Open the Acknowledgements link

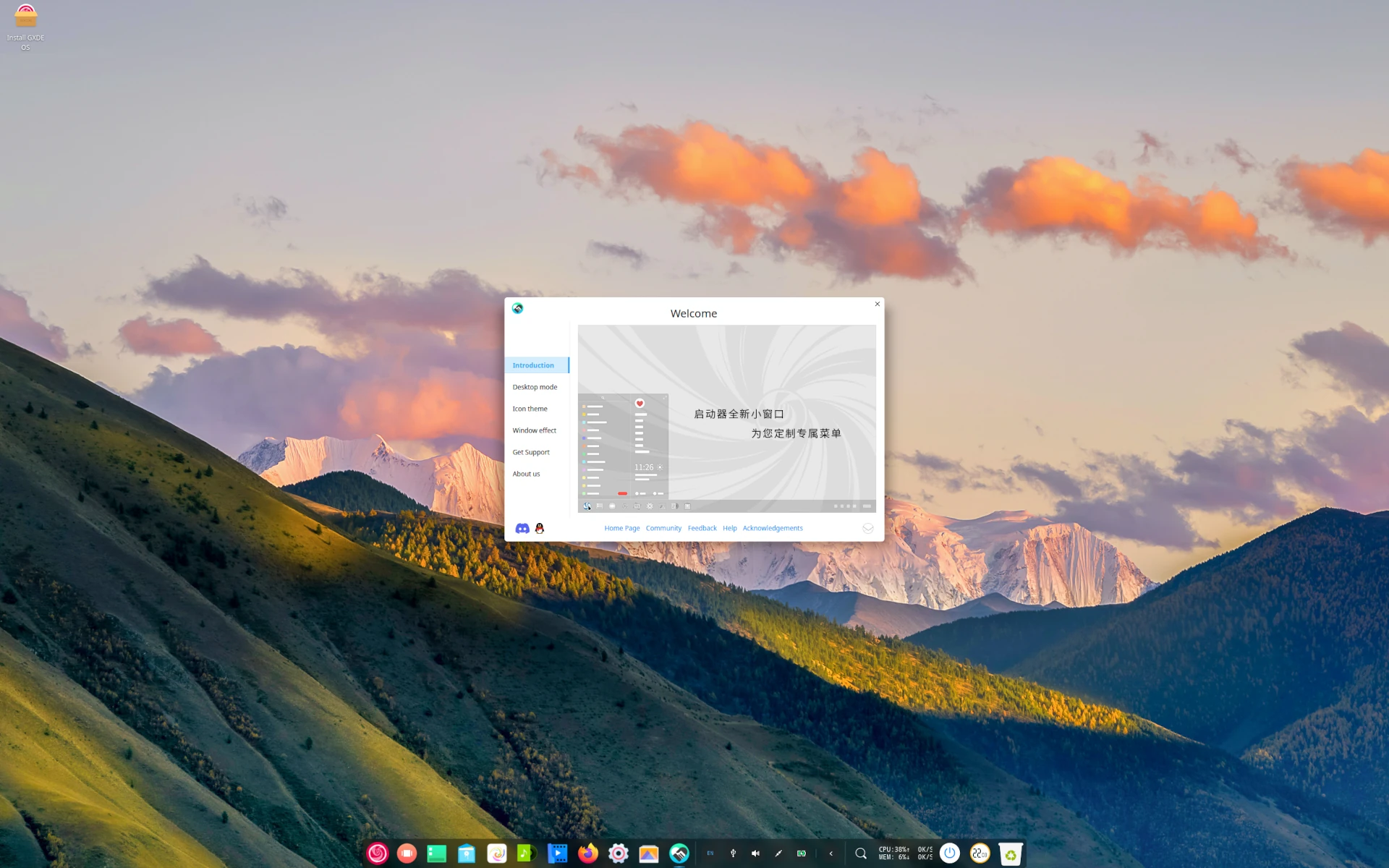772,528
